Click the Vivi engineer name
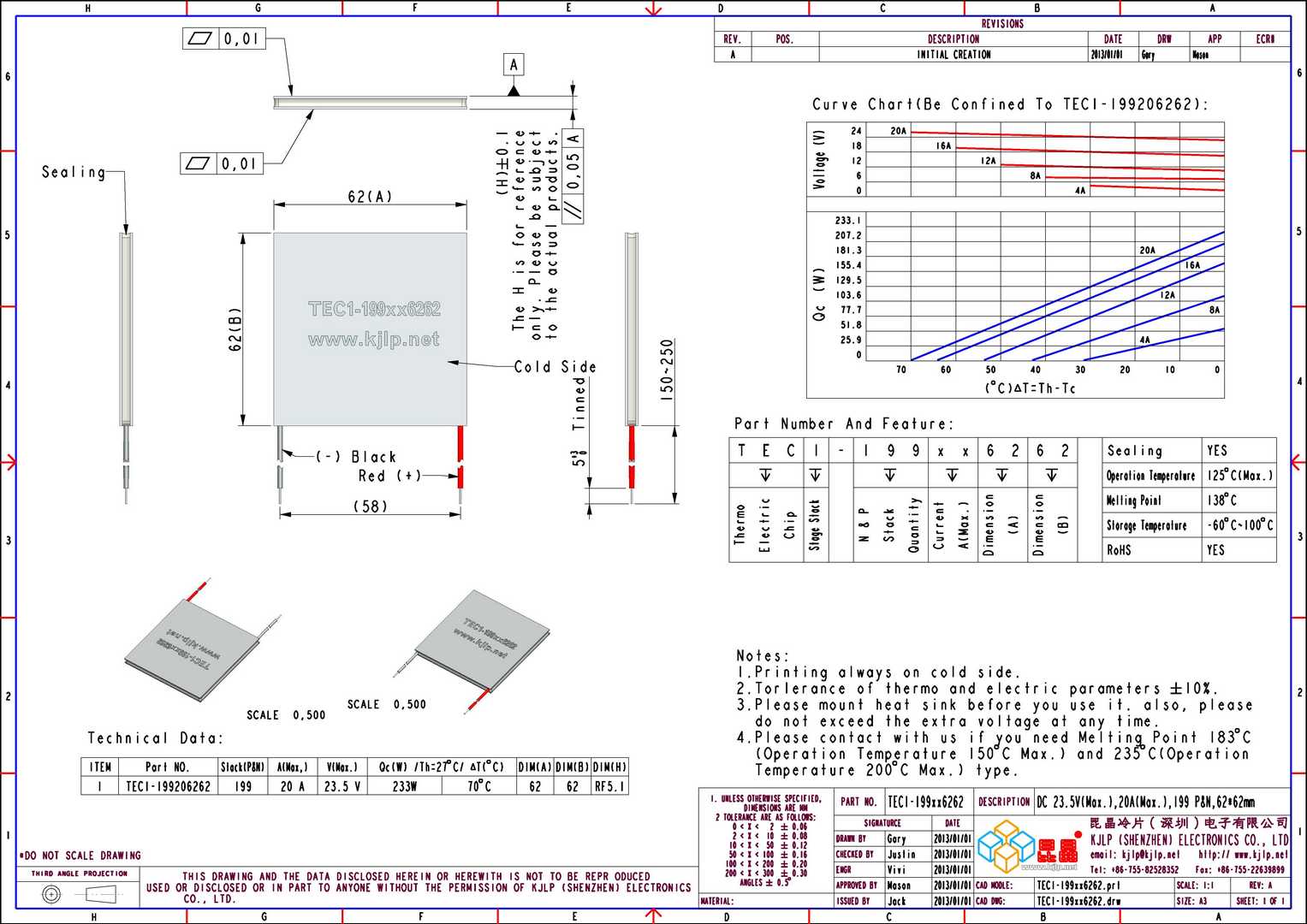The width and height of the screenshot is (1307, 924). pyautogui.click(x=896, y=870)
